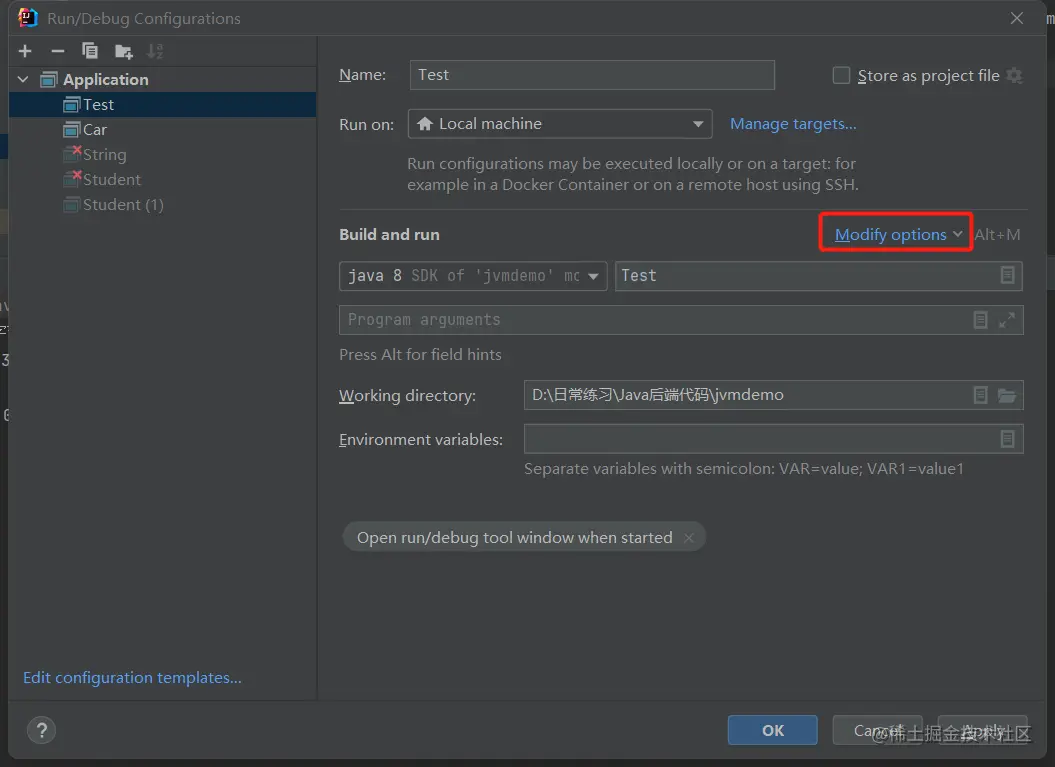Screen dimensions: 1055x767
Task: Click the Cancel button
Action: [877, 730]
